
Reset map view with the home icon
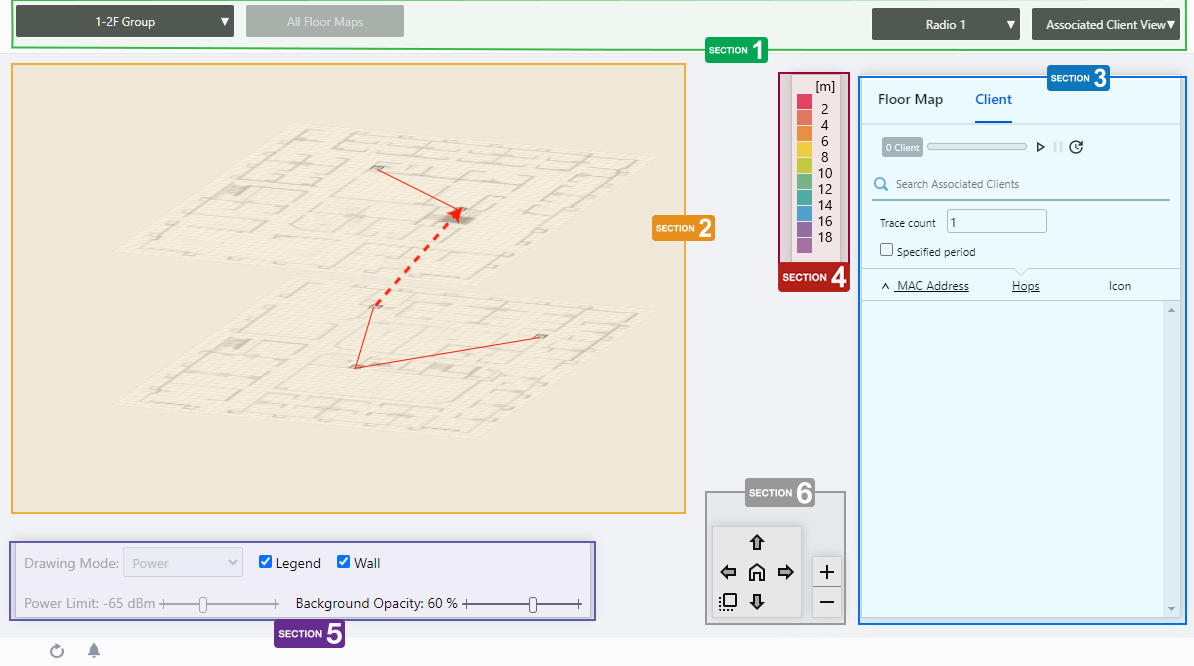coord(757,573)
